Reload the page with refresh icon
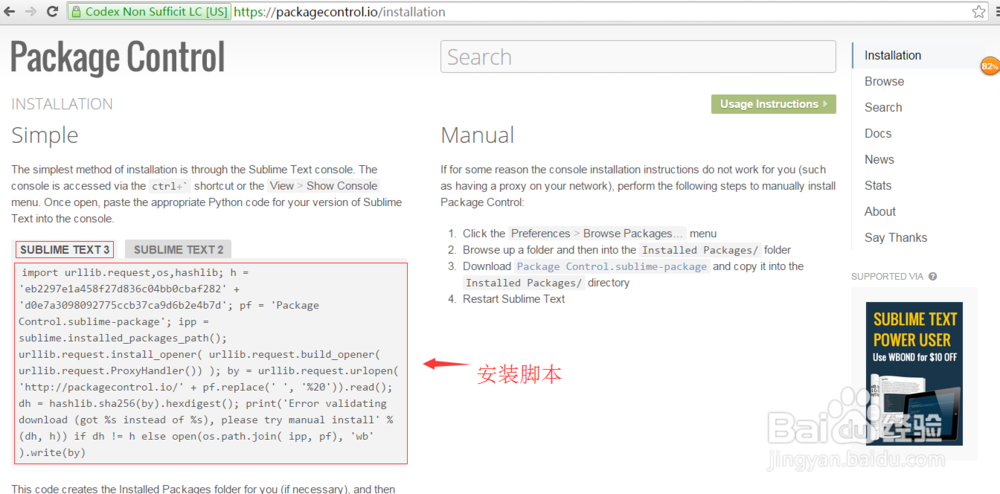Viewport: 1000px width, 494px height. coord(52,11)
